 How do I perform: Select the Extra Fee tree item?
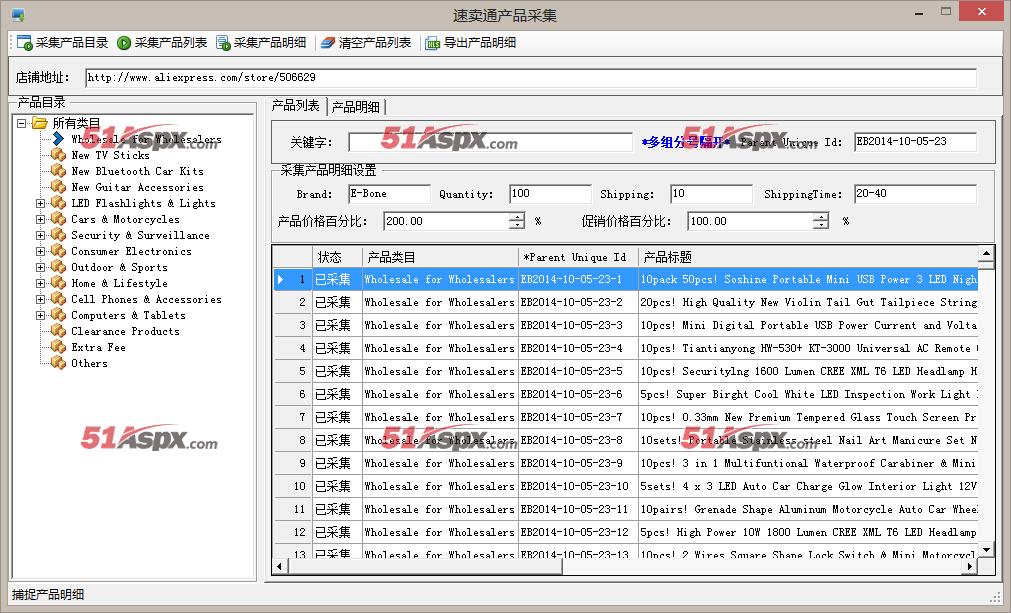pos(98,347)
